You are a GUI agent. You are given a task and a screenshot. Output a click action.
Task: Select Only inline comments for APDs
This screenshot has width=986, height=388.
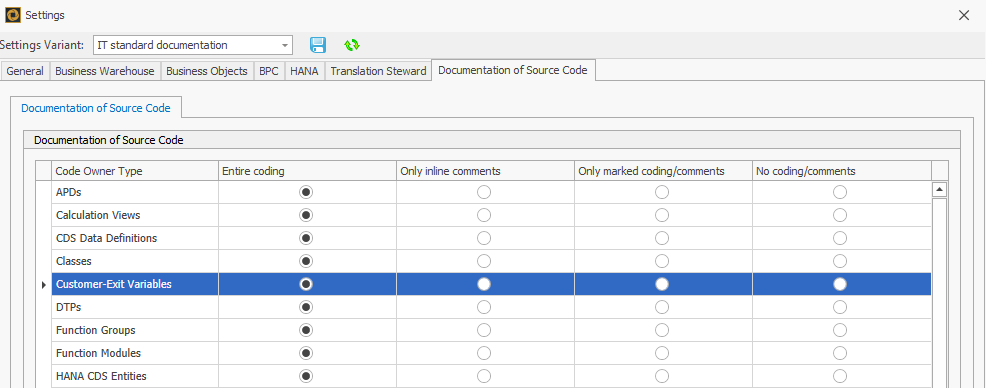coord(484,192)
